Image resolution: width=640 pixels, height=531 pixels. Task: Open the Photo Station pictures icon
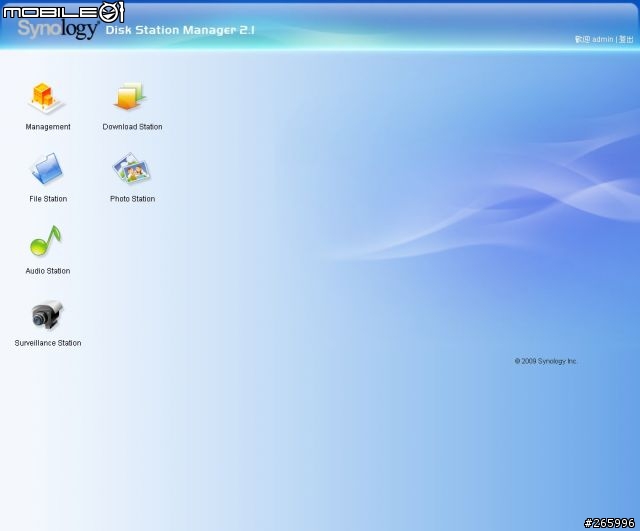tap(131, 168)
